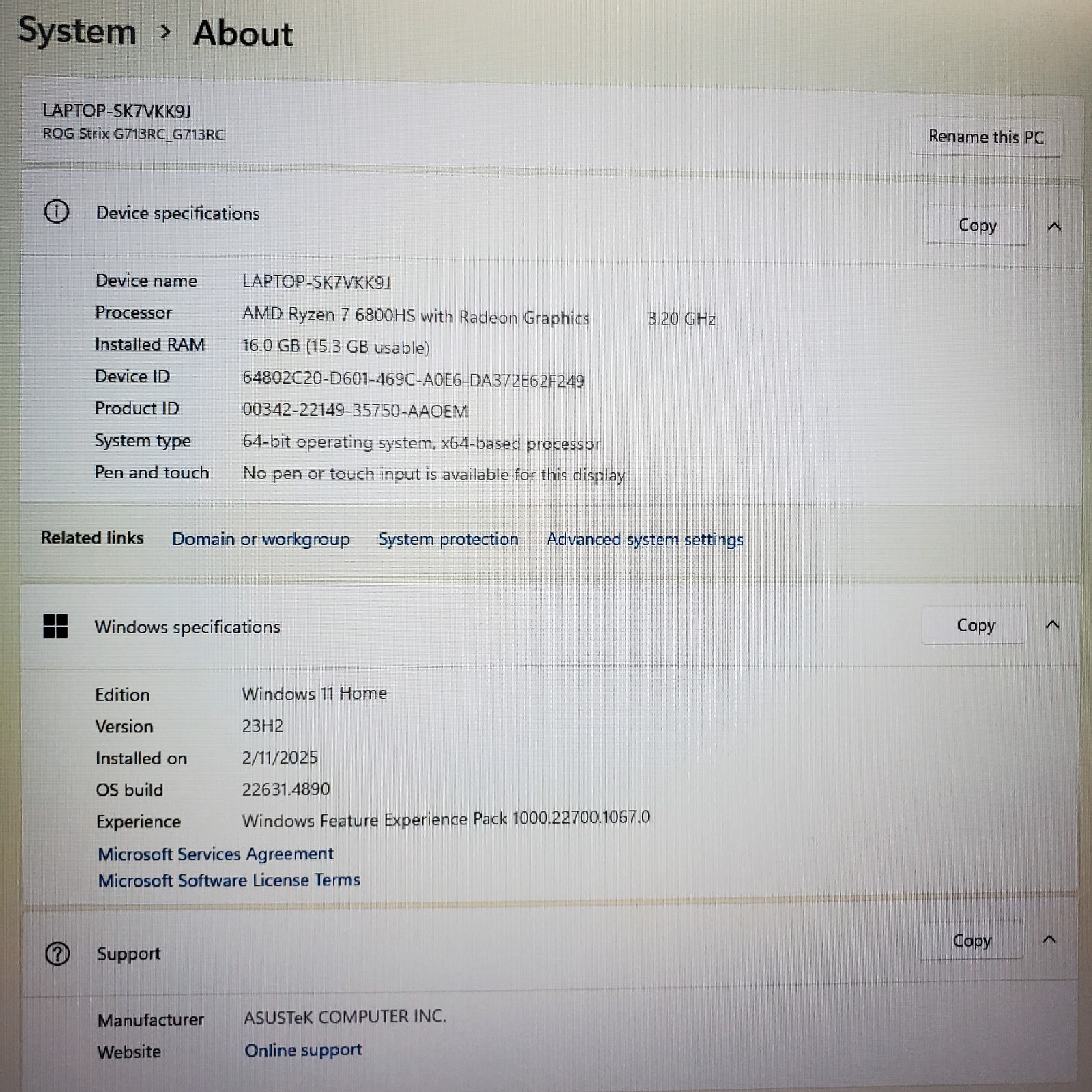Select the Device ID value 64802C20-D601
The width and height of the screenshot is (1092, 1092).
(x=414, y=379)
